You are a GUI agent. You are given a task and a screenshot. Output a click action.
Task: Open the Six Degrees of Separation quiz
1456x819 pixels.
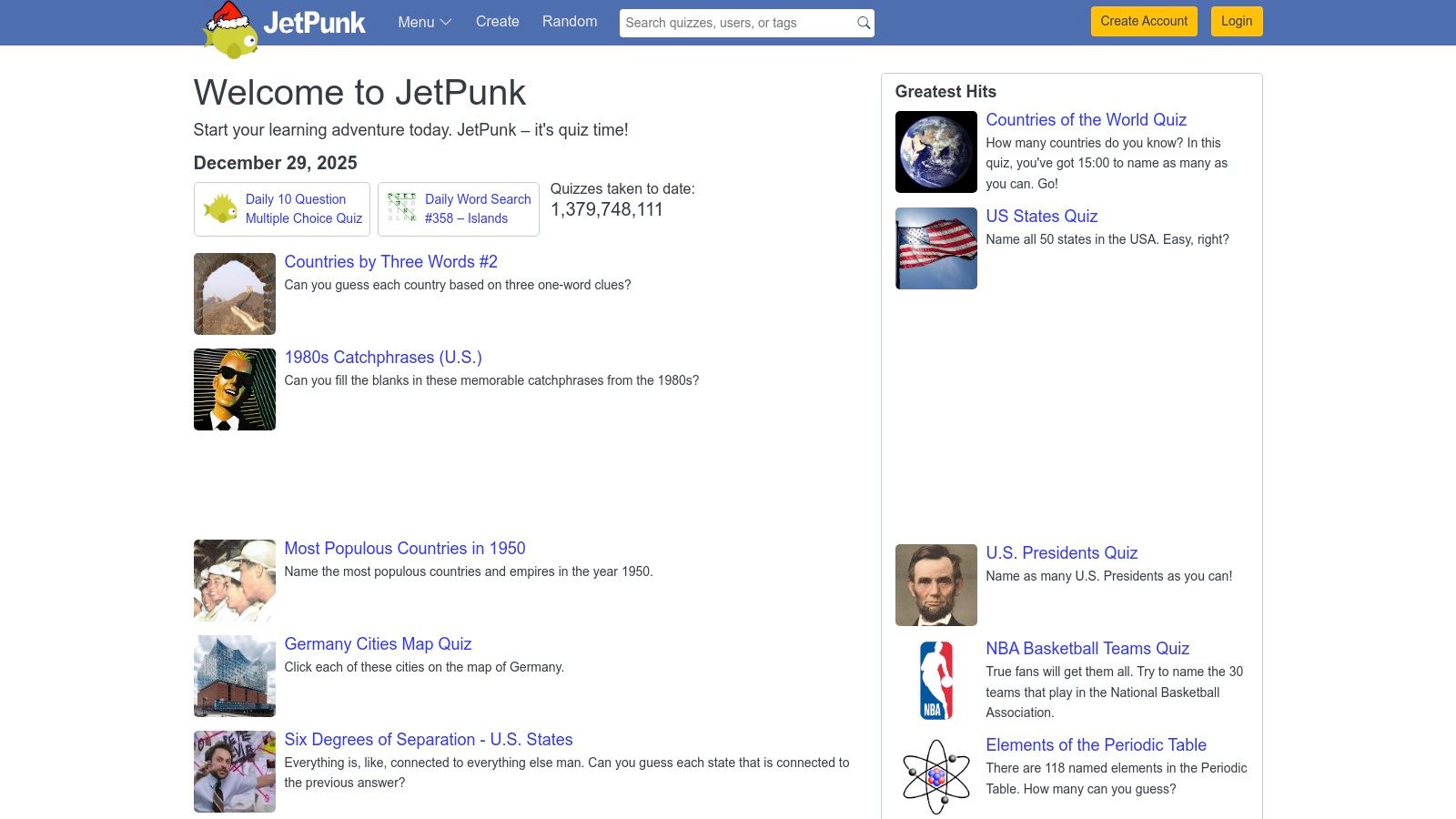point(428,739)
